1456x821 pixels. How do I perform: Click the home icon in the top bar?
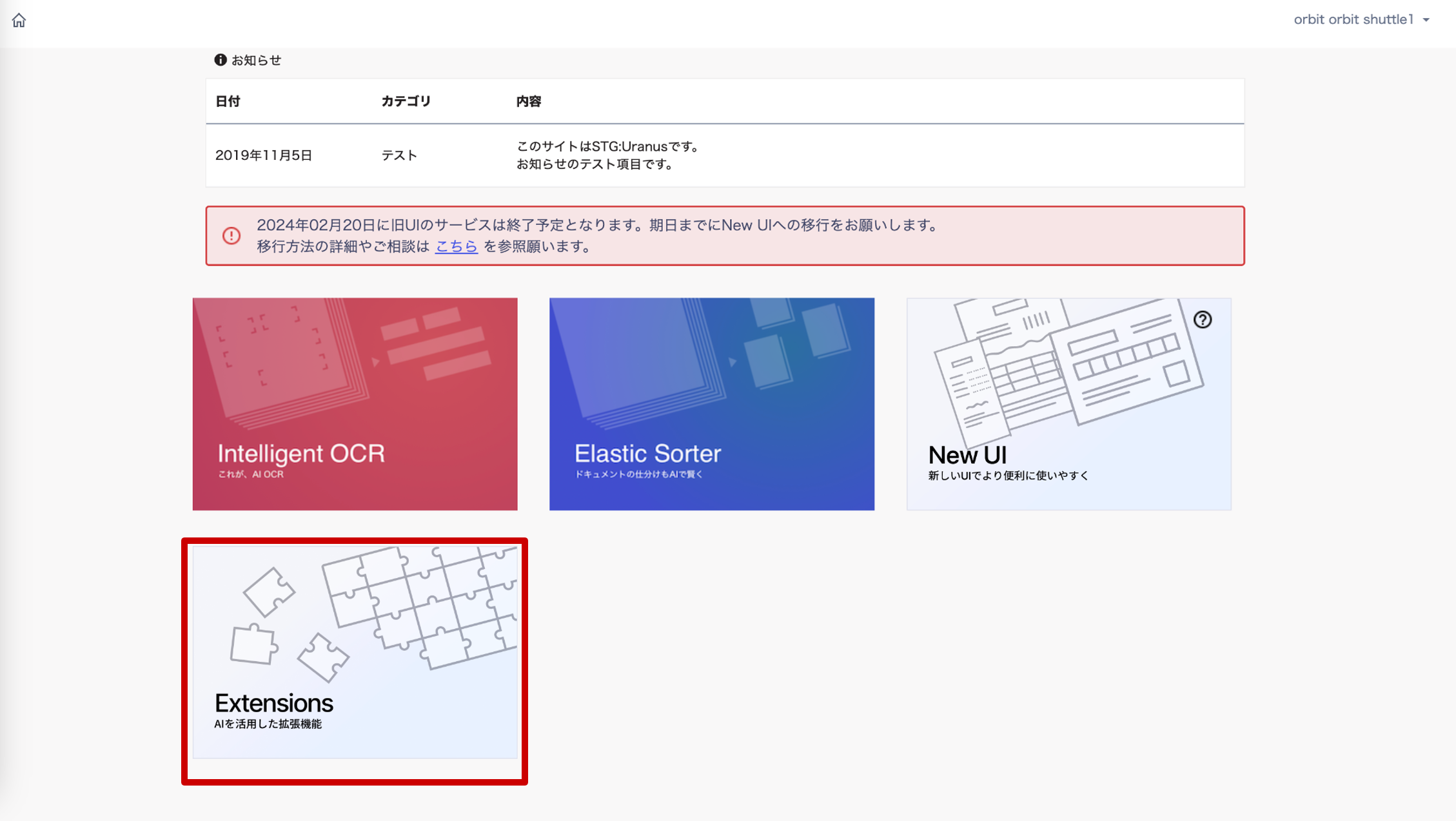click(x=19, y=21)
